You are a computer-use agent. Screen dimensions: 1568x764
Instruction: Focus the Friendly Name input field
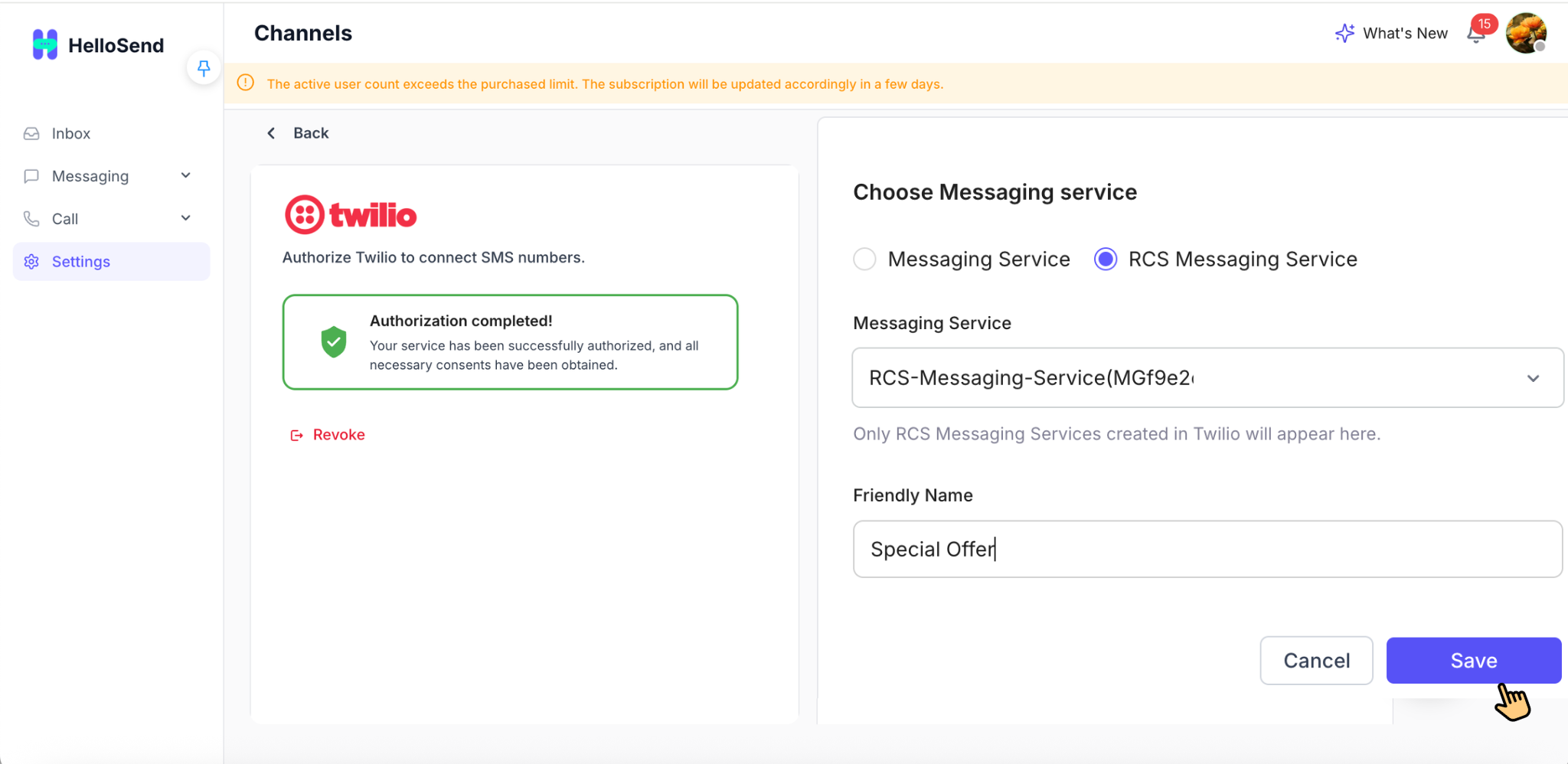[1207, 549]
